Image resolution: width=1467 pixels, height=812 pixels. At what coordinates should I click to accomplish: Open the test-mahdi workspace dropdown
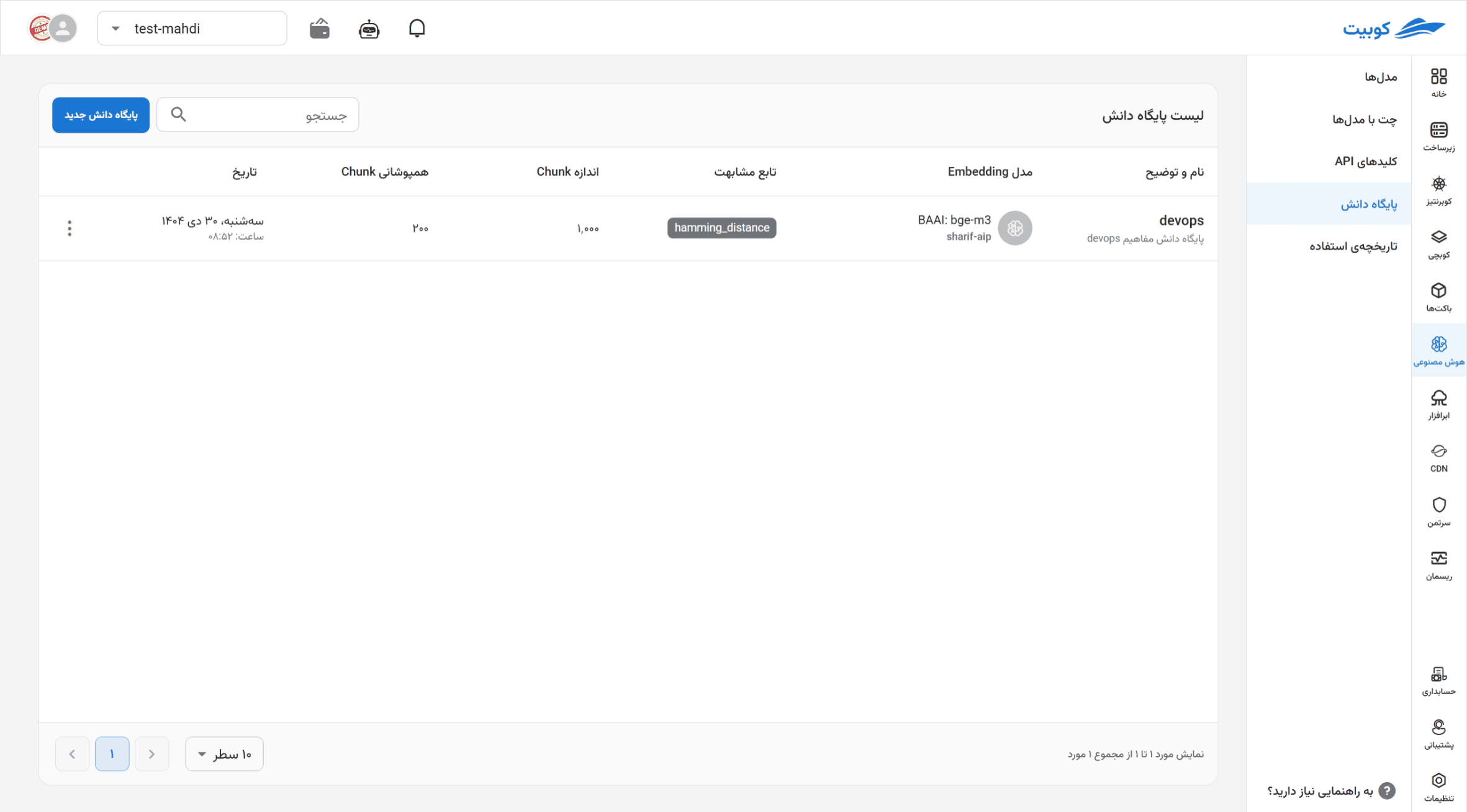tap(192, 29)
